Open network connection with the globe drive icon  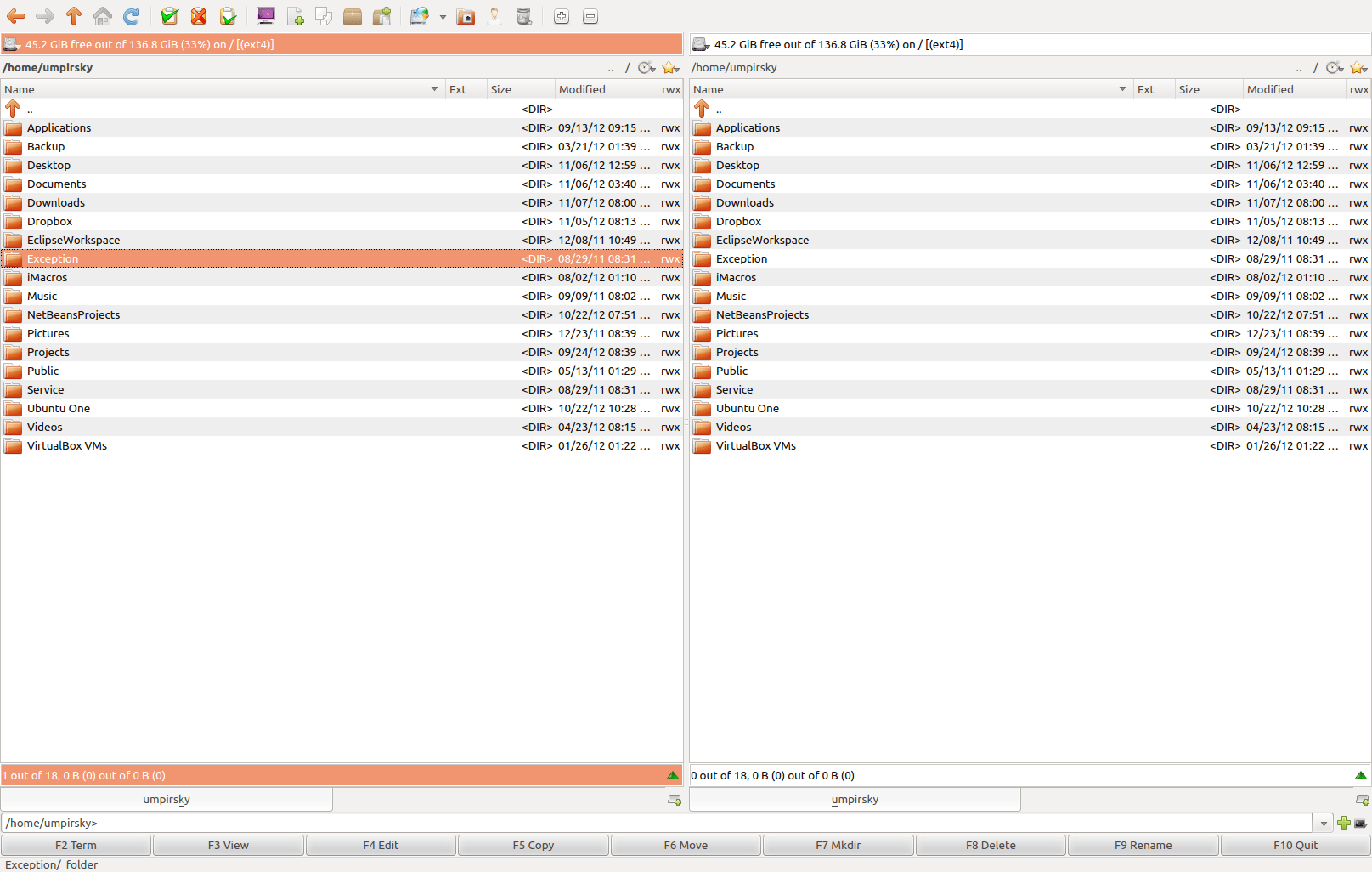click(419, 16)
